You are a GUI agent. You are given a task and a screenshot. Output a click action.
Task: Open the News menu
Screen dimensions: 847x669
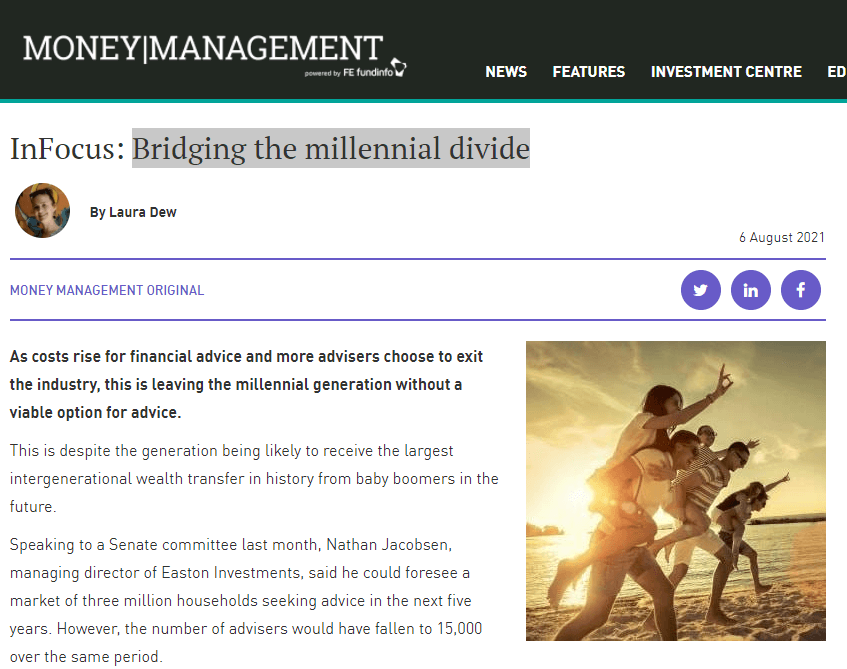[506, 72]
